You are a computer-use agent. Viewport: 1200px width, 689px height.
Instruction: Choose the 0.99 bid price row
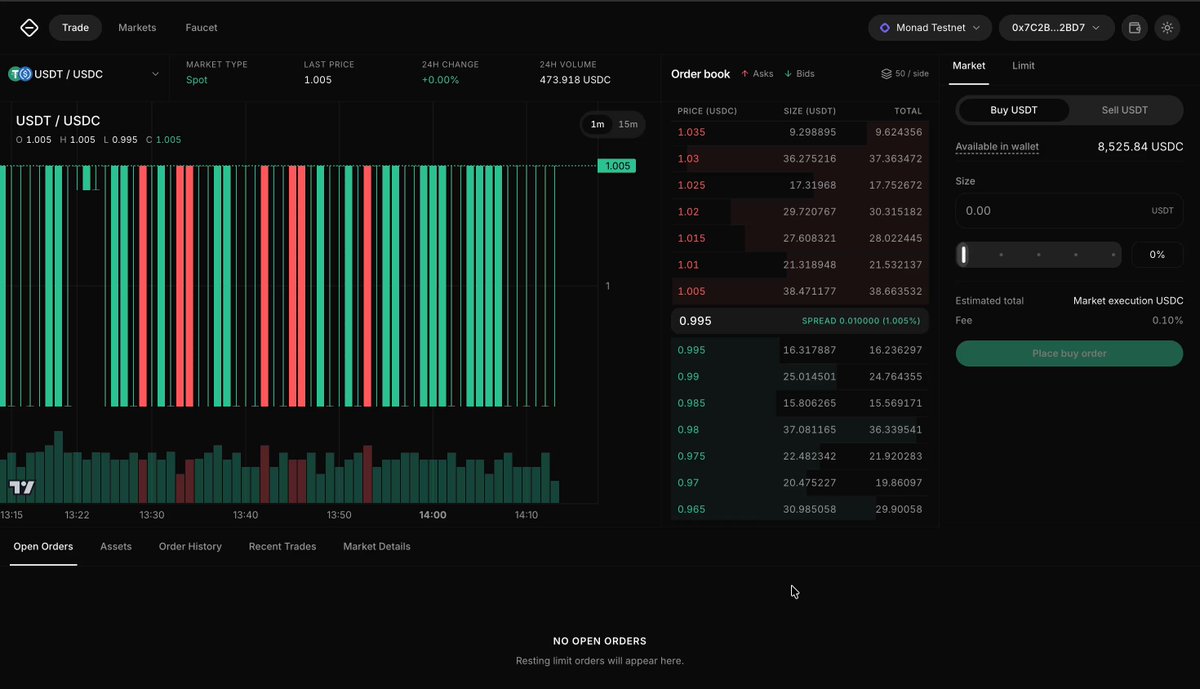coord(799,377)
